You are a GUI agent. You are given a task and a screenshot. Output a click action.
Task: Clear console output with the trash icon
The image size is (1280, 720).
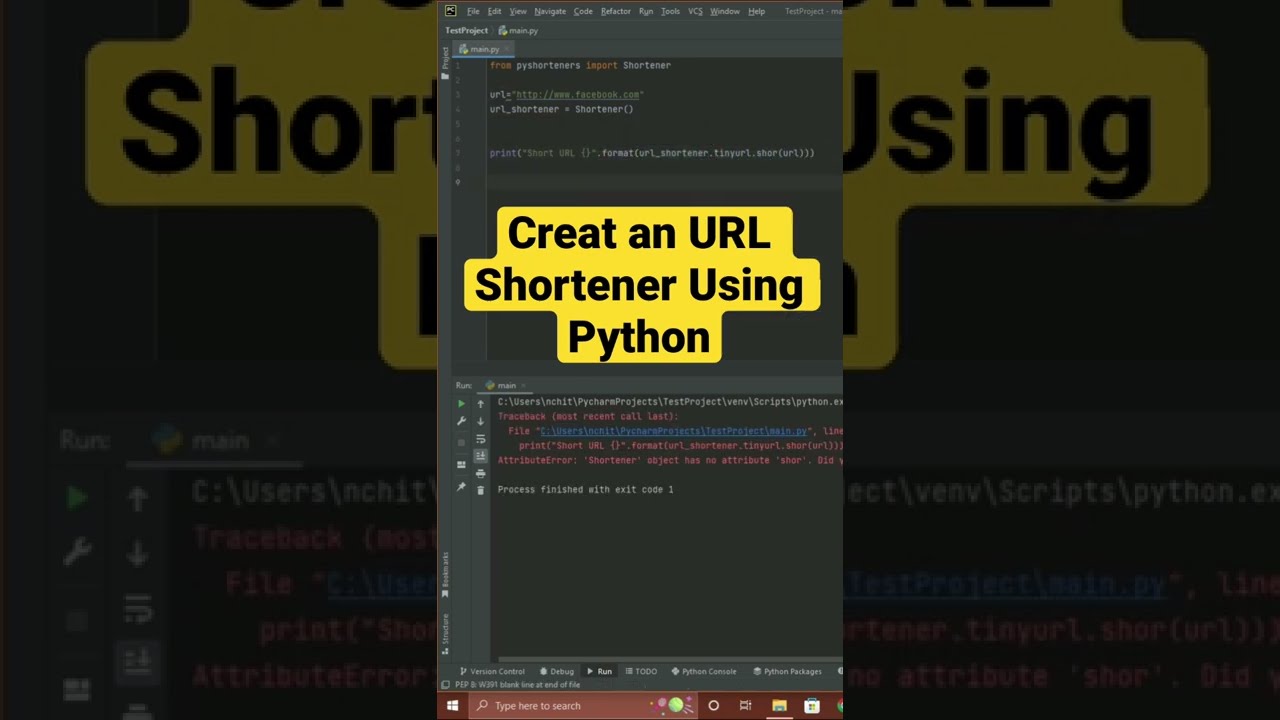(480, 490)
